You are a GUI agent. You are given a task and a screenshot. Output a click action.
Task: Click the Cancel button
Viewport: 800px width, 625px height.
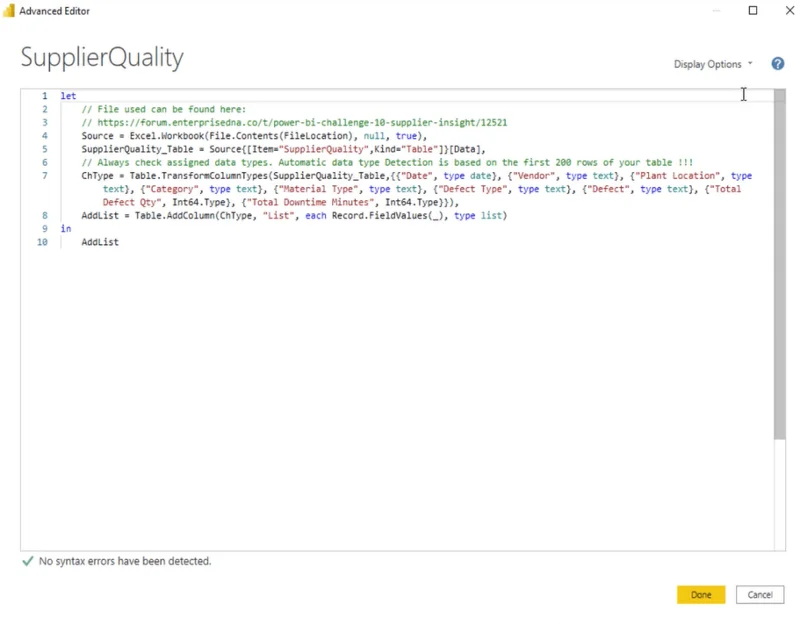click(760, 594)
